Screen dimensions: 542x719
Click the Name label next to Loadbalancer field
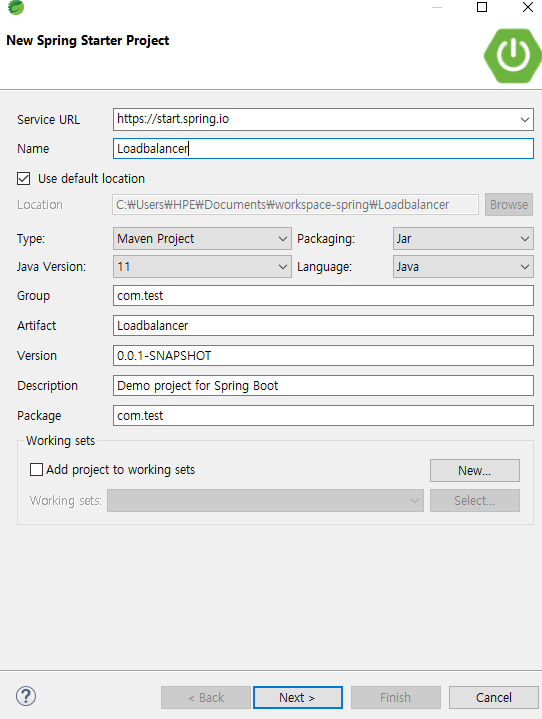[x=33, y=149]
